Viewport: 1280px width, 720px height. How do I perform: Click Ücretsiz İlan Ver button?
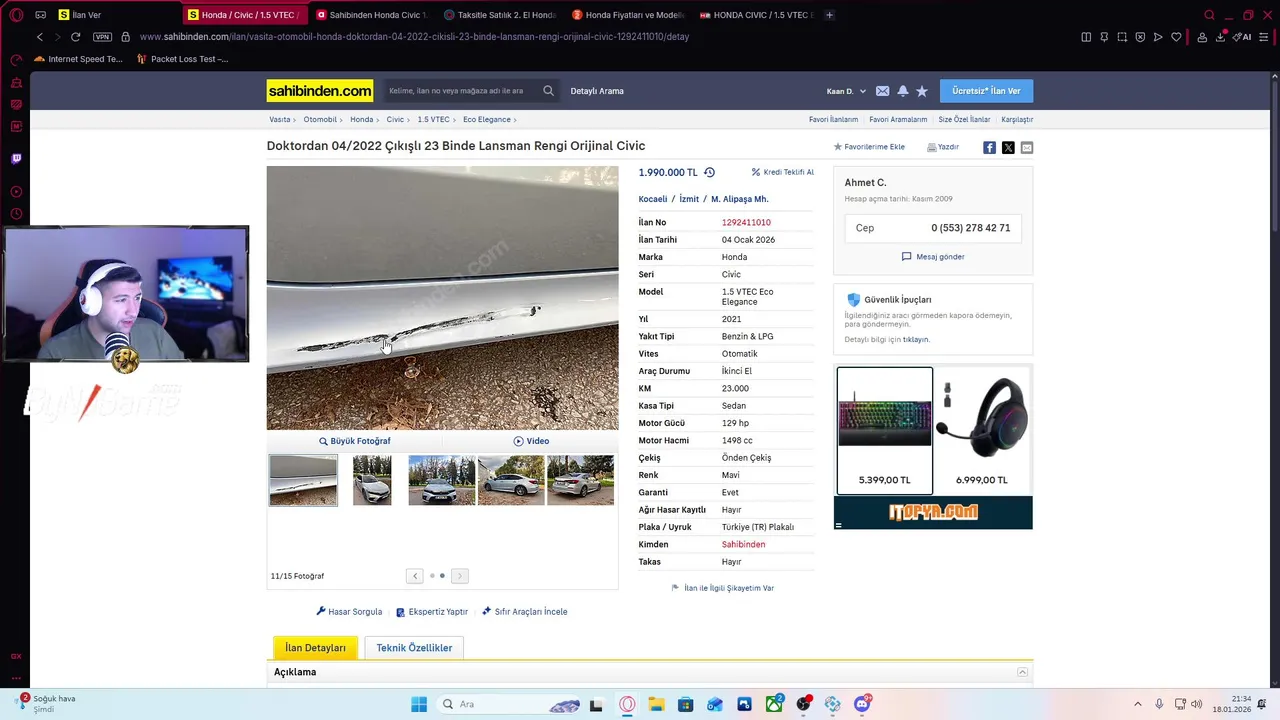click(x=986, y=91)
